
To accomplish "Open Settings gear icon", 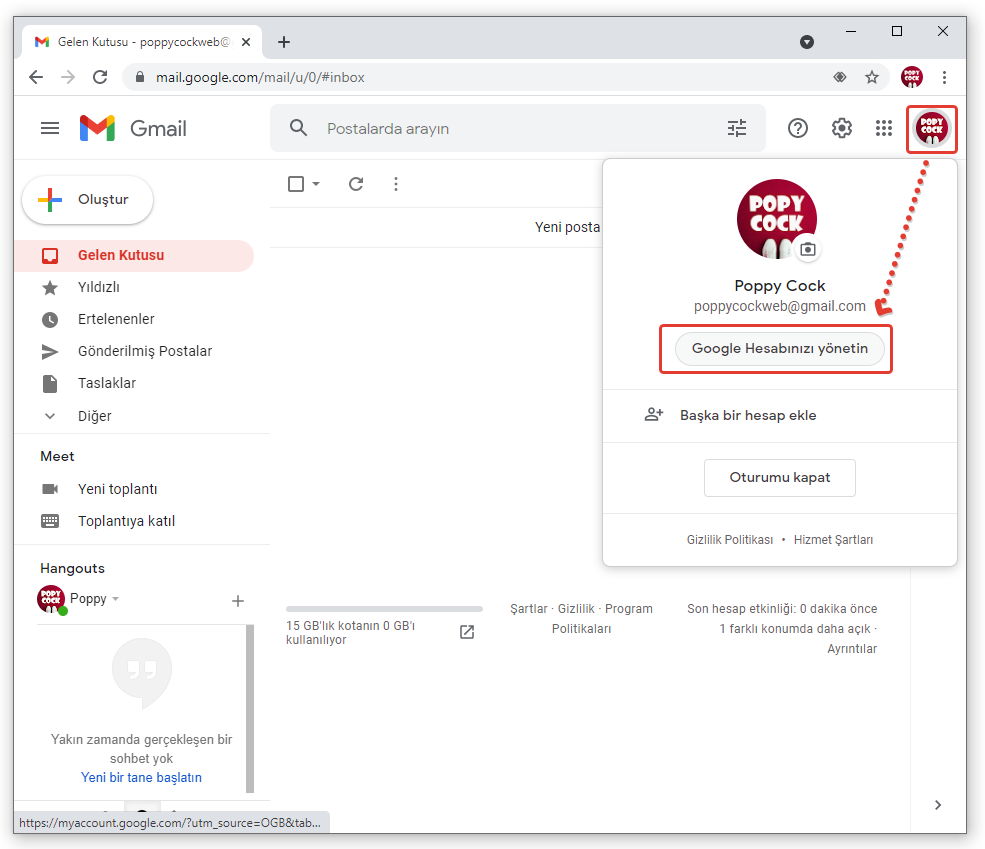I will tap(842, 128).
